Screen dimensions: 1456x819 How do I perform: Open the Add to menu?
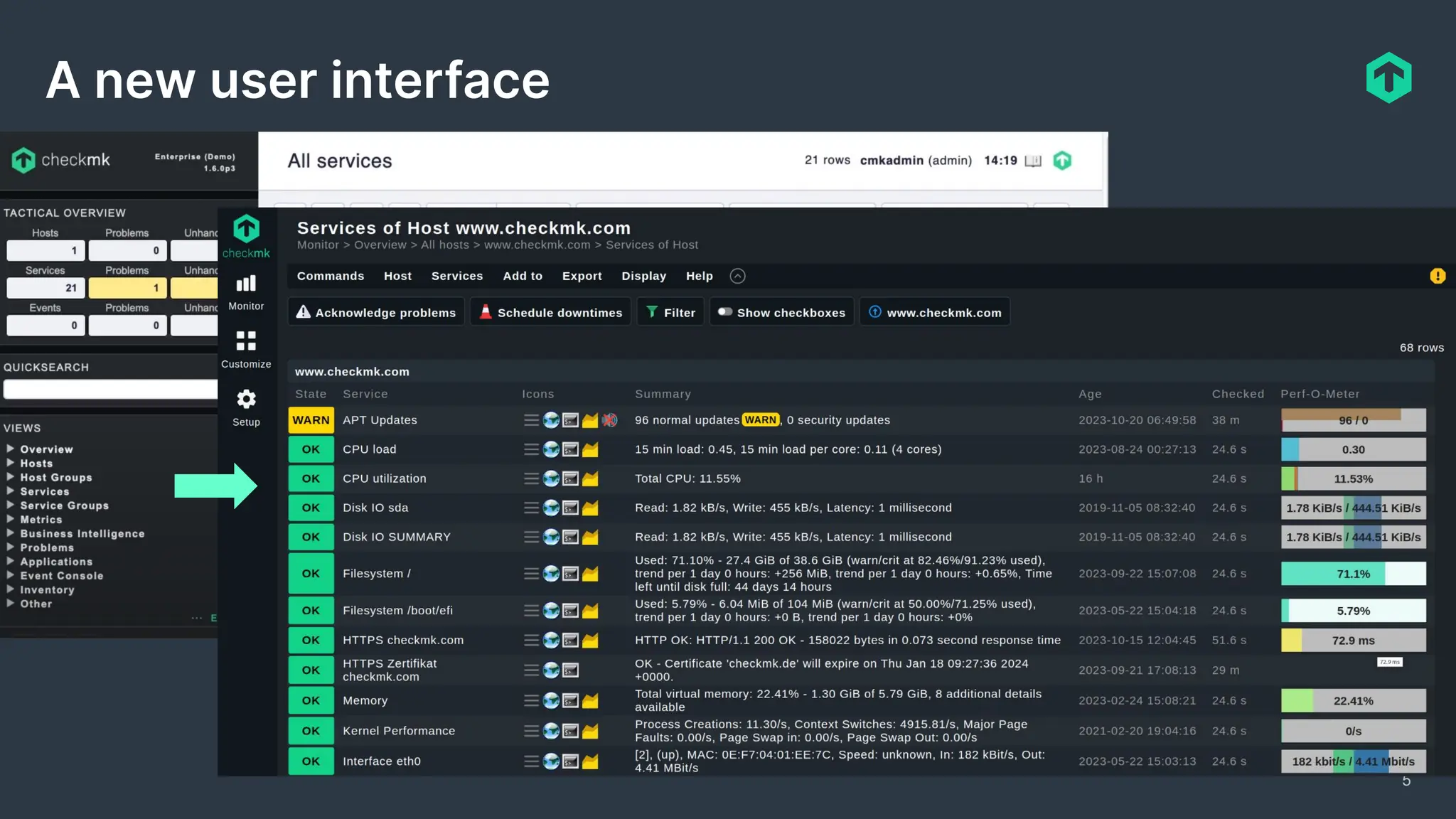click(x=523, y=276)
